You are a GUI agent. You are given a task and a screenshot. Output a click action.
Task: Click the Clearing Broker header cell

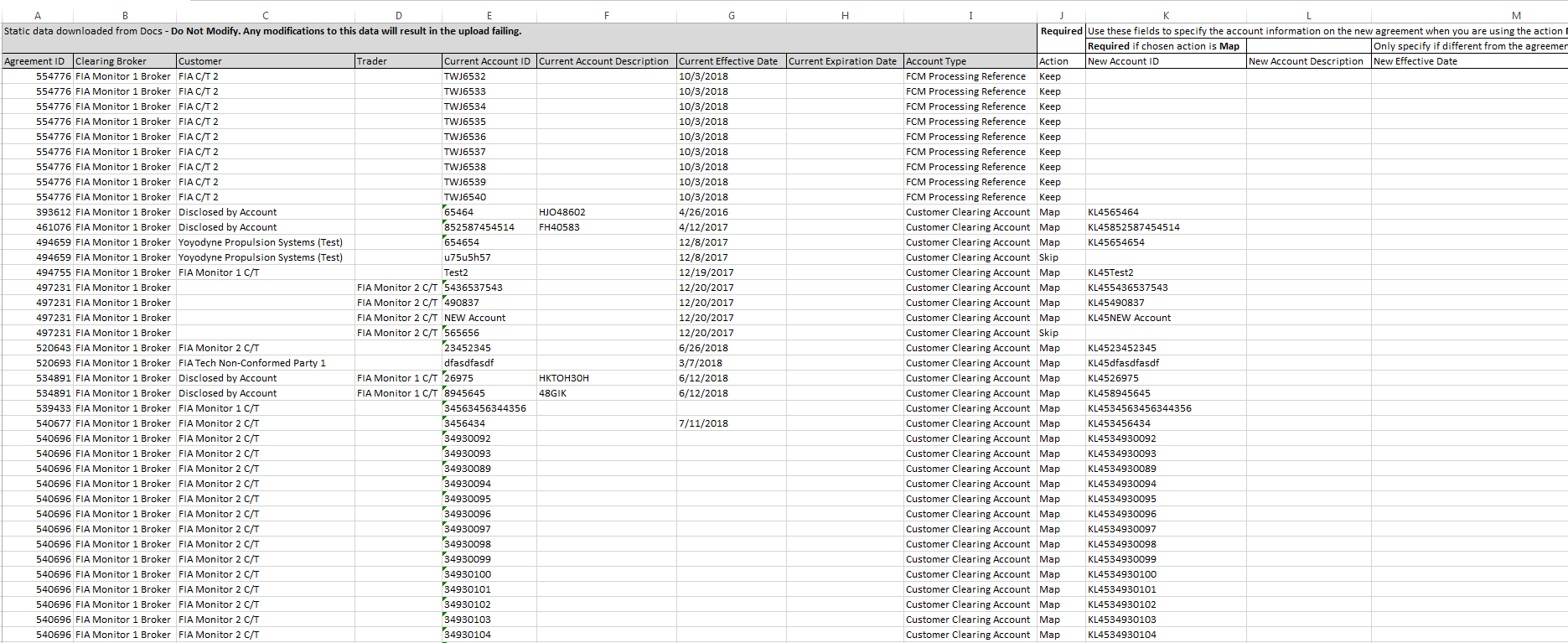point(125,61)
